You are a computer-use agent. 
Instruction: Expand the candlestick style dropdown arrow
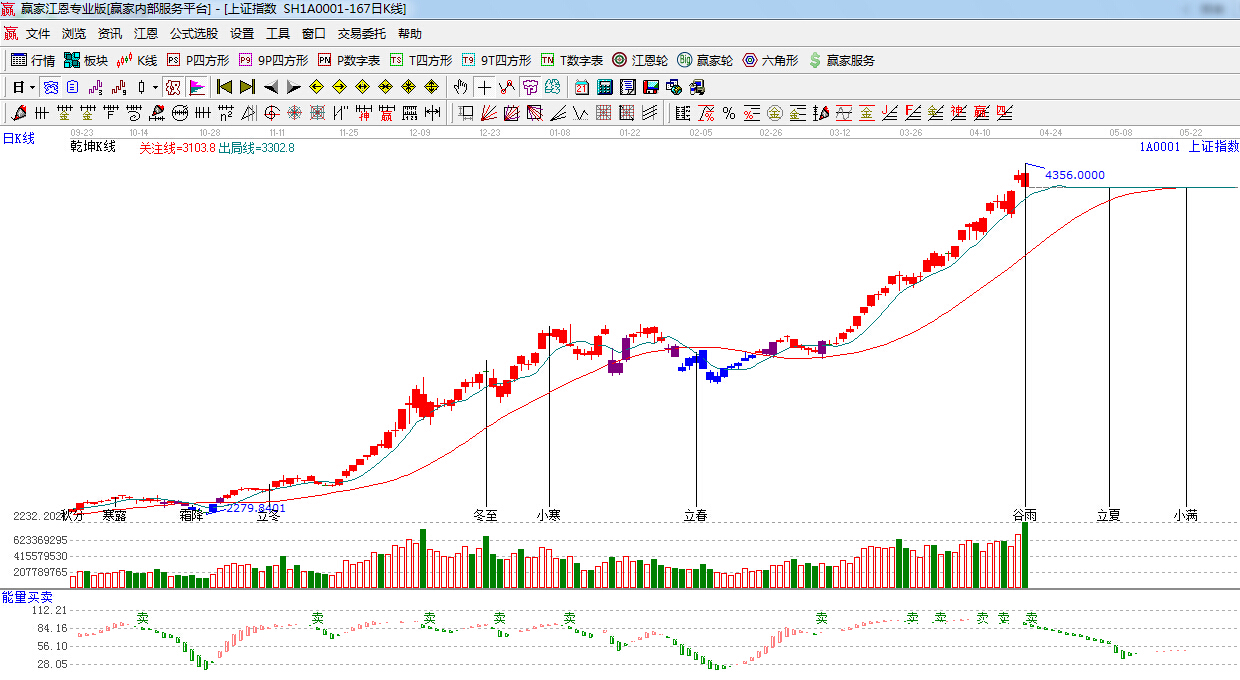(x=155, y=87)
